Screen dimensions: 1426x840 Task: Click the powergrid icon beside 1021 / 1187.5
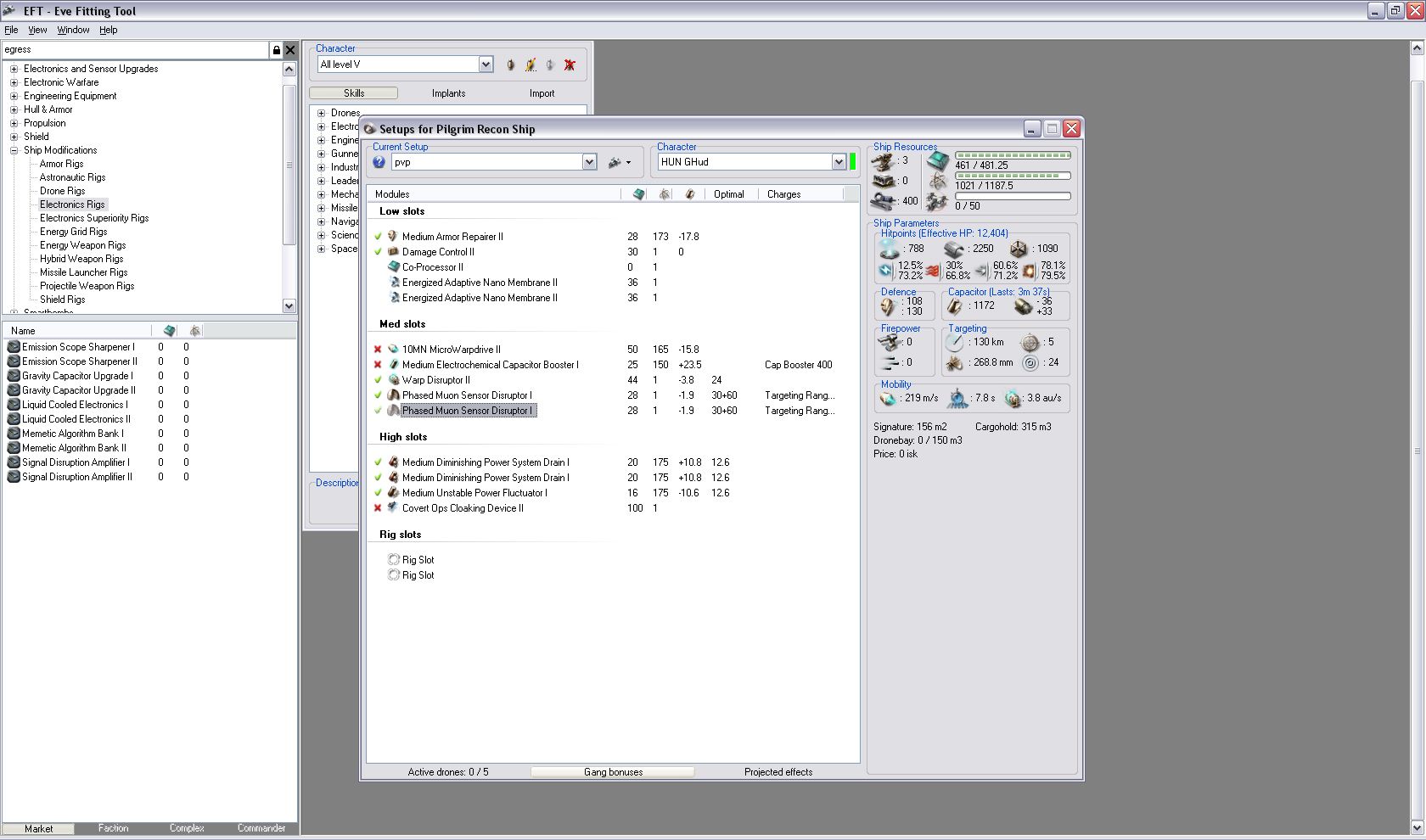[x=937, y=182]
